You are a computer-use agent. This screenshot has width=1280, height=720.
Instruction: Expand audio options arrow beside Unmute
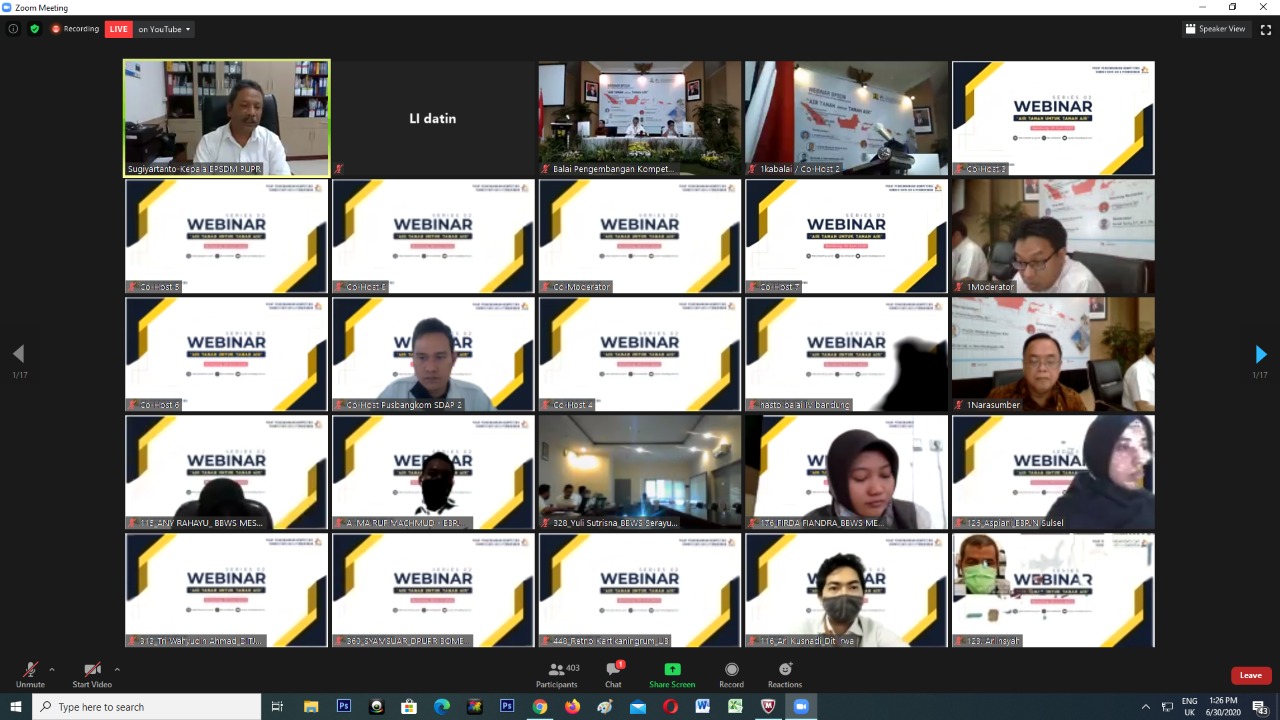(x=52, y=669)
